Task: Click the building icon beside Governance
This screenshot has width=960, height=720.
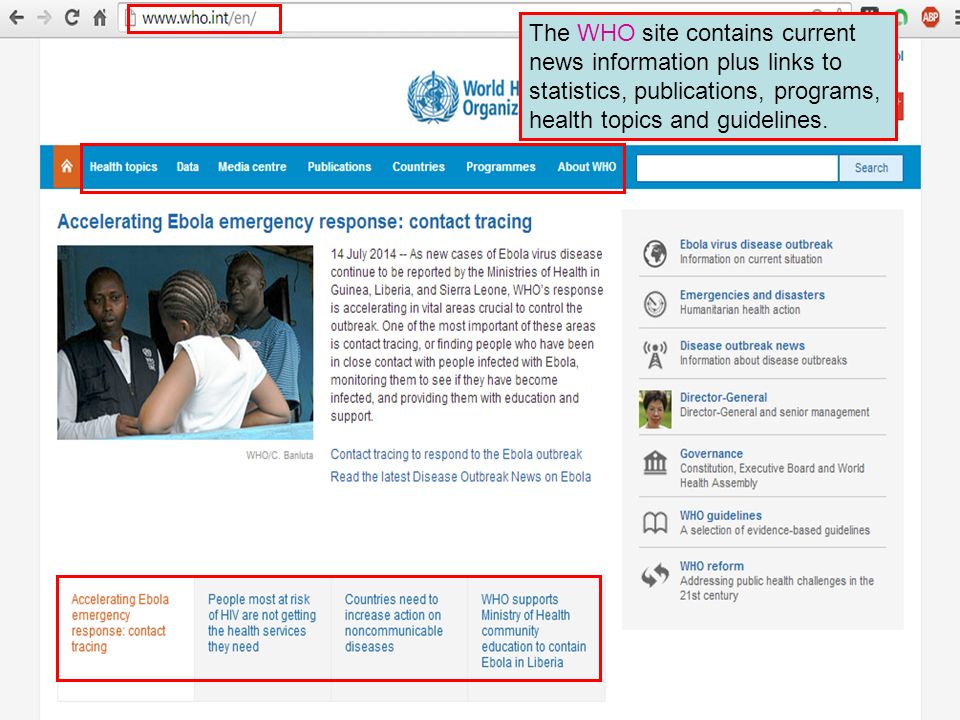Action: point(655,463)
